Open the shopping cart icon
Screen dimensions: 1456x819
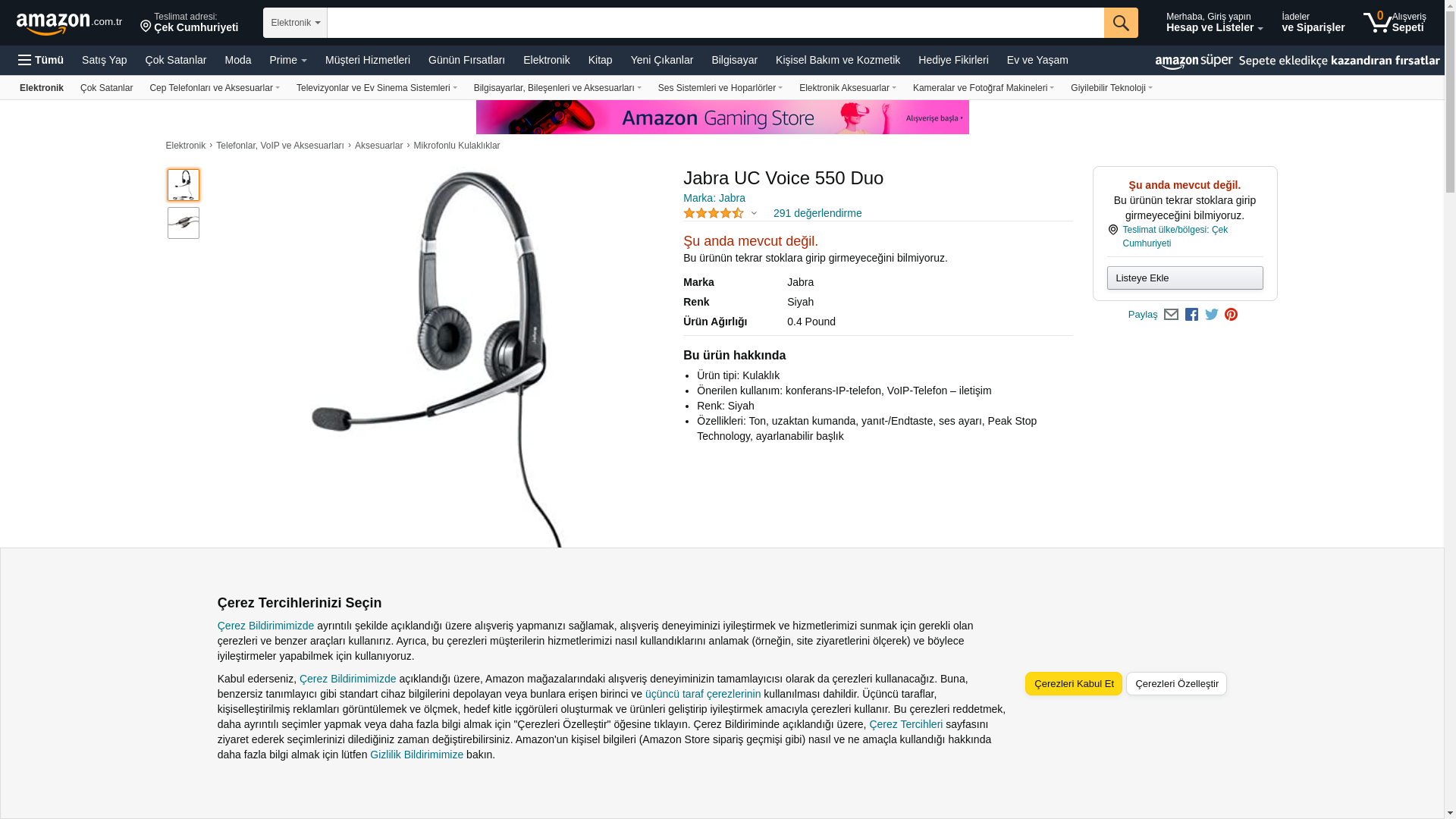pos(1394,23)
